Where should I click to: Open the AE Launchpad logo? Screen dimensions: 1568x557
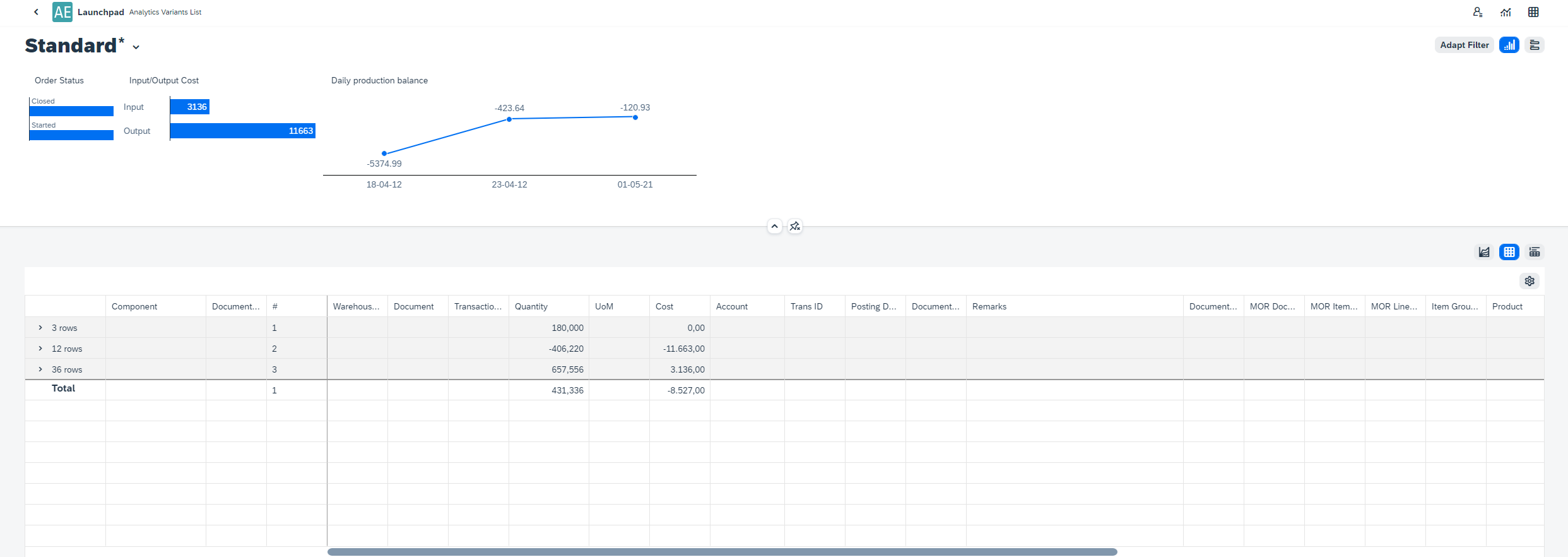[62, 12]
